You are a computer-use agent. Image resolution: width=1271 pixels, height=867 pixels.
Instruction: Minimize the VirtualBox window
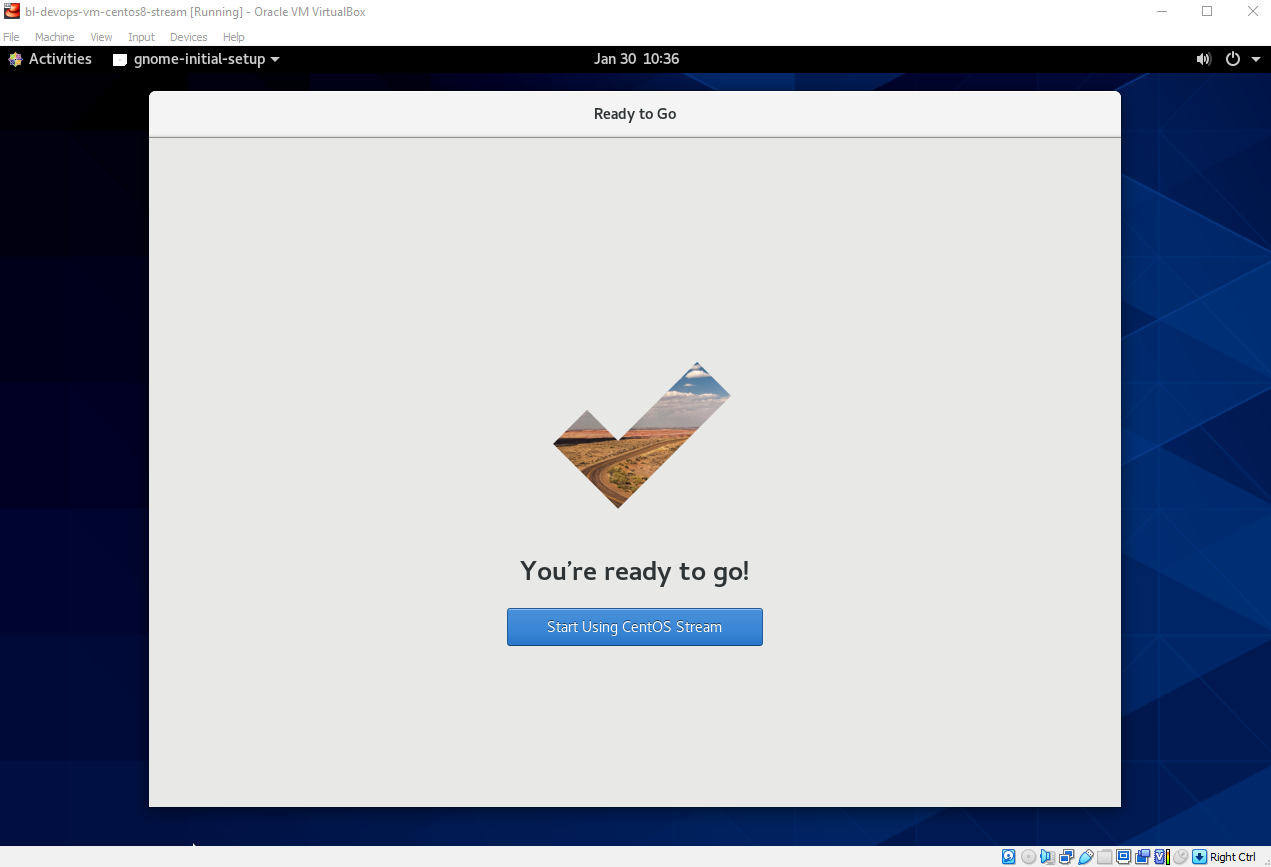[x=1162, y=11]
